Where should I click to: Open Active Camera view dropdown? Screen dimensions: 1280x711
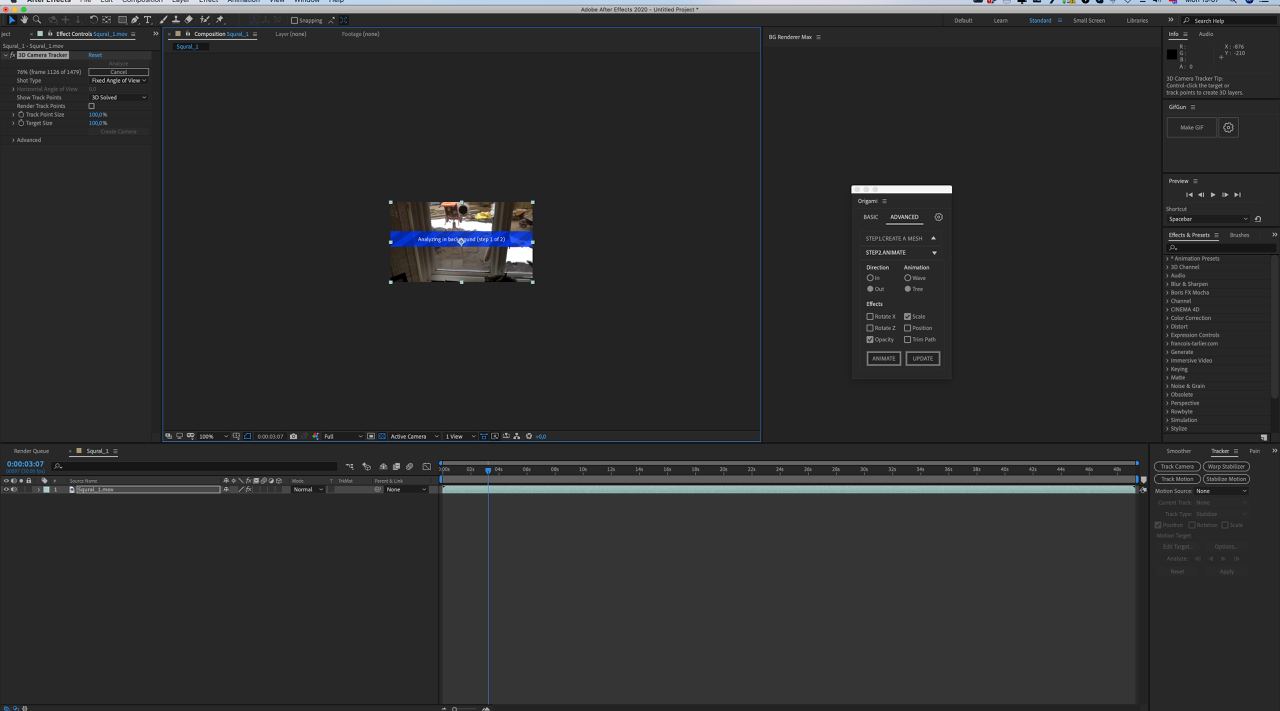tap(414, 436)
